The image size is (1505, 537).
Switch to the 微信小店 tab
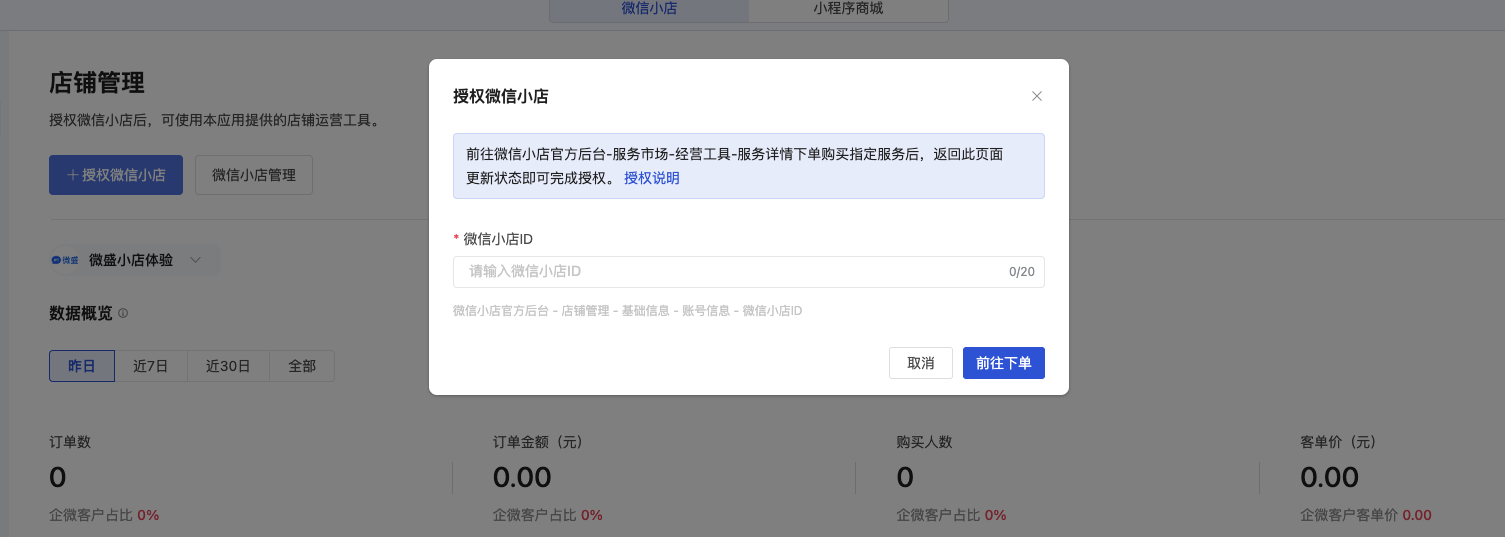coord(648,9)
